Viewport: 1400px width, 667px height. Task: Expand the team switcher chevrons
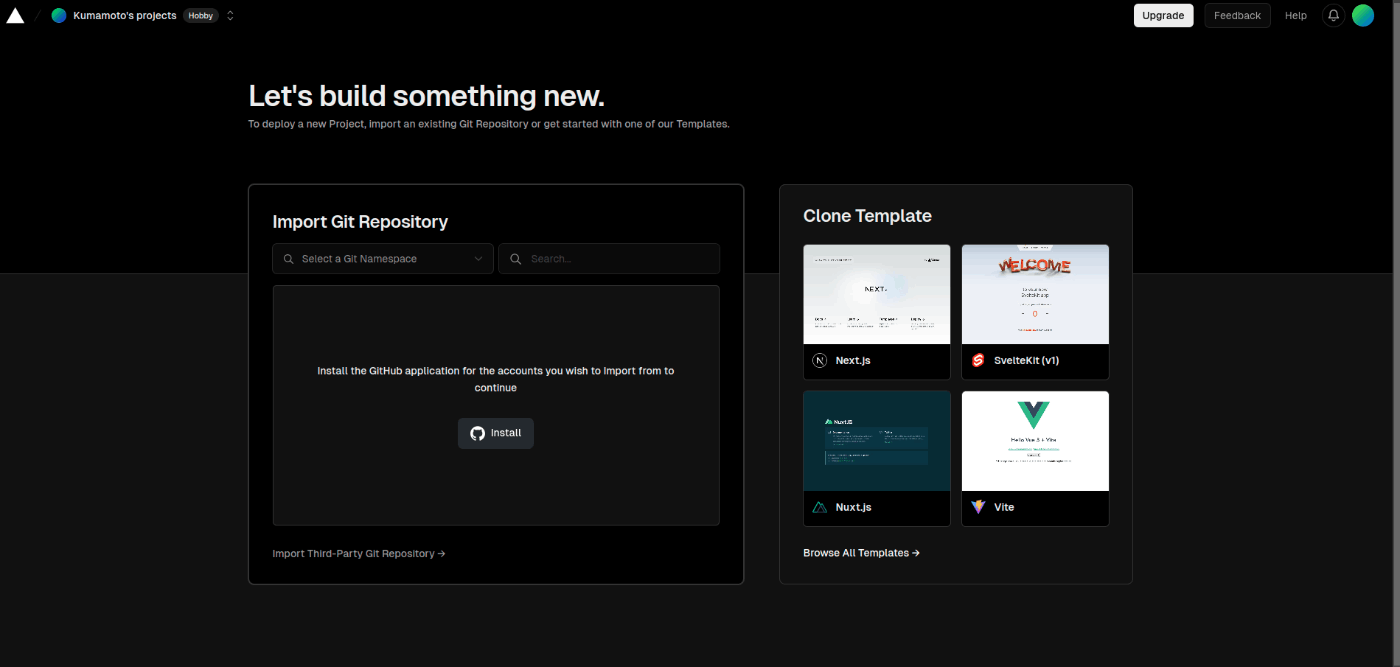click(230, 15)
